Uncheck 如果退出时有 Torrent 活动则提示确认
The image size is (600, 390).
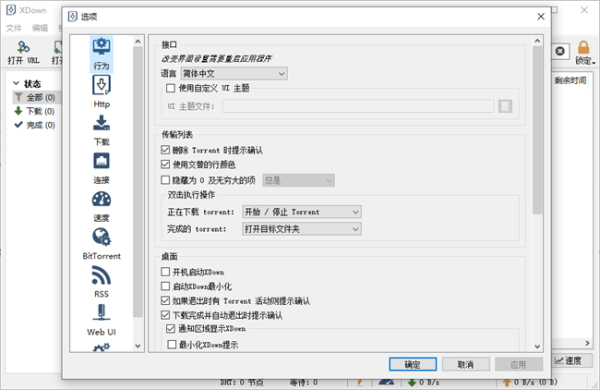click(165, 301)
